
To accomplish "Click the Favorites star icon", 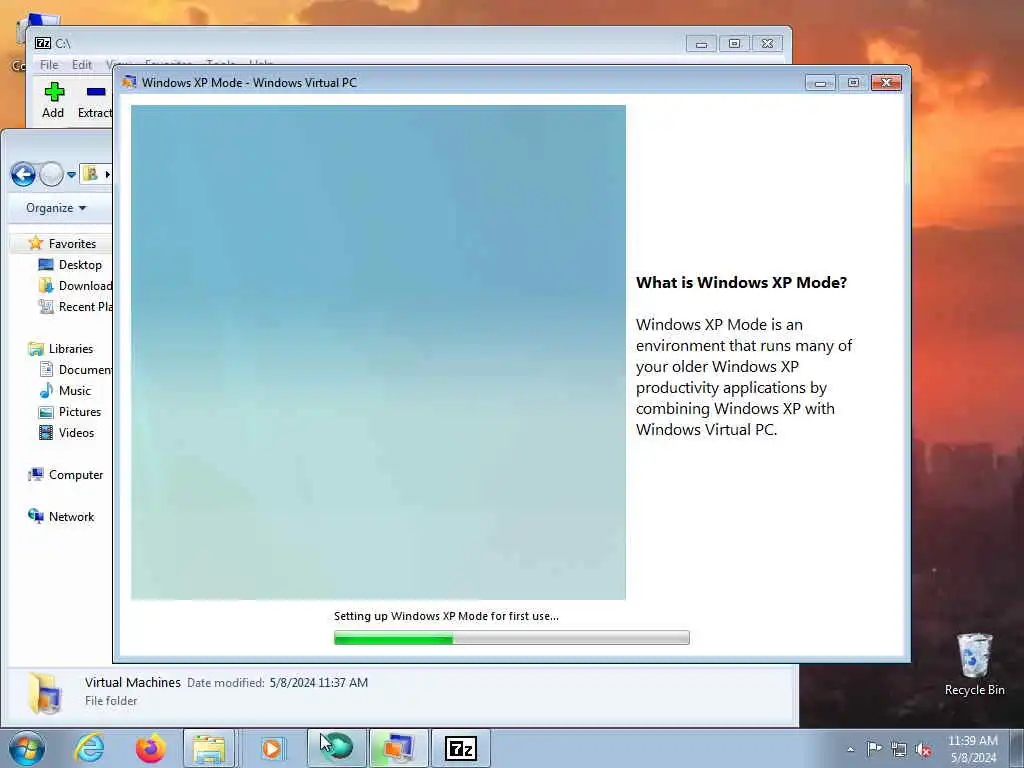I will pyautogui.click(x=35, y=243).
